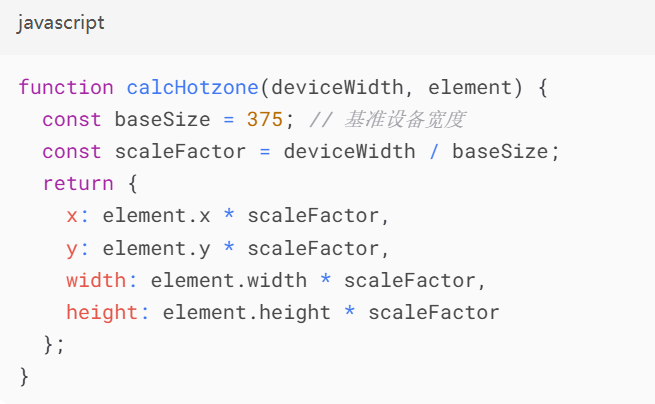Click the Chinese comment 基准设备宽度

point(405,119)
